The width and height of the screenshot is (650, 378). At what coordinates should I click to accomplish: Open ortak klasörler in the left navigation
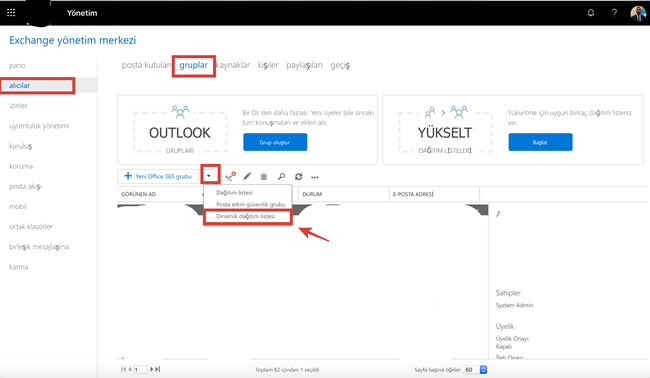(31, 227)
